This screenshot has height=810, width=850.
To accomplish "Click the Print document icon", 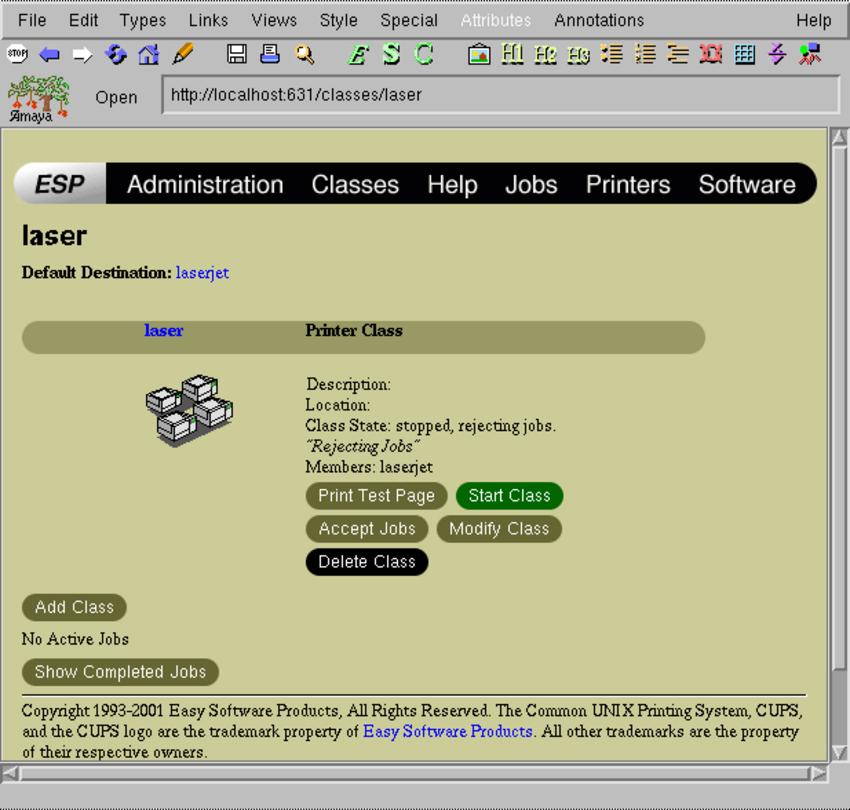I will click(x=270, y=54).
